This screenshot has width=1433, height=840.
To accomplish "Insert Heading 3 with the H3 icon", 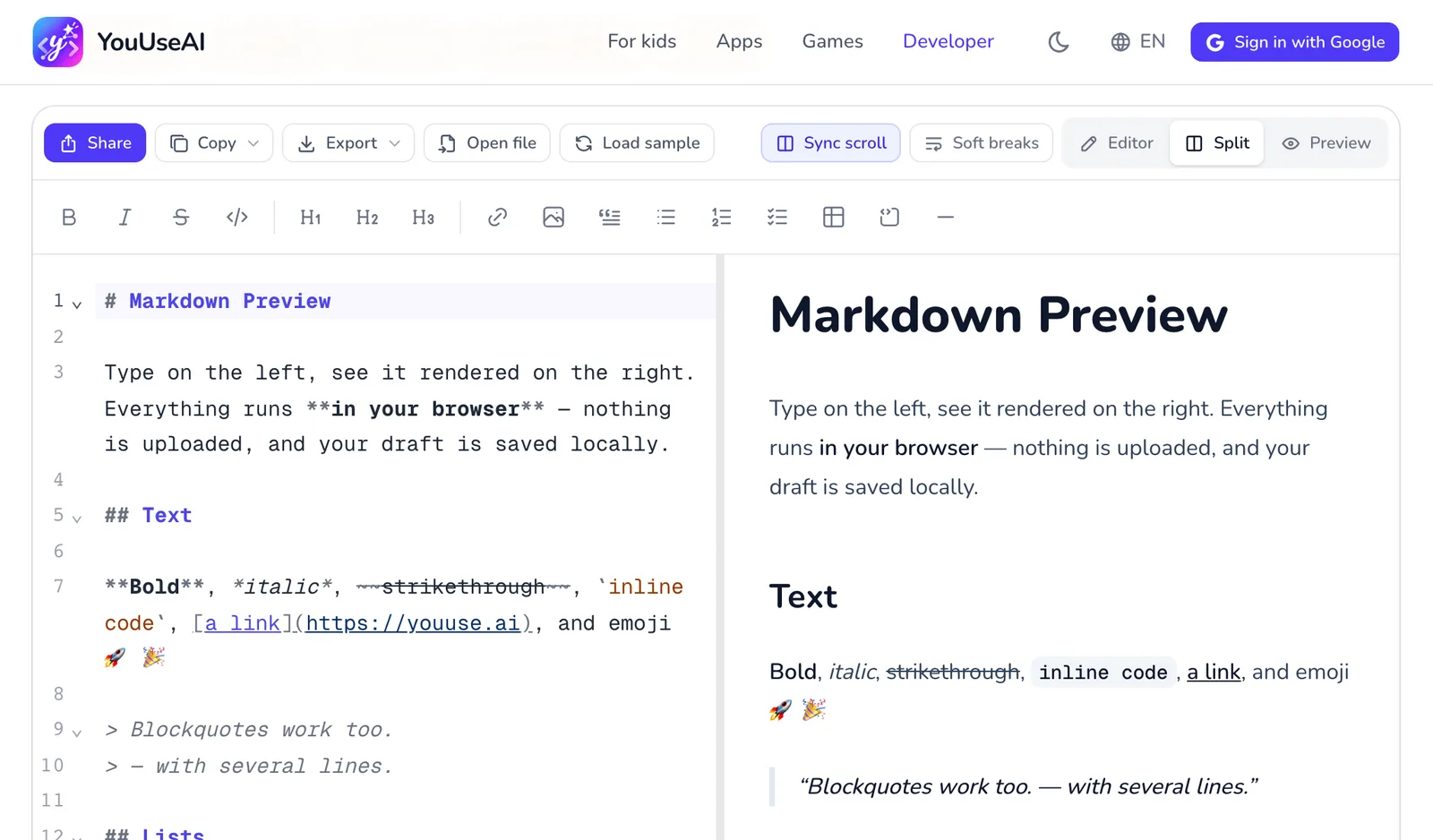I will (423, 217).
